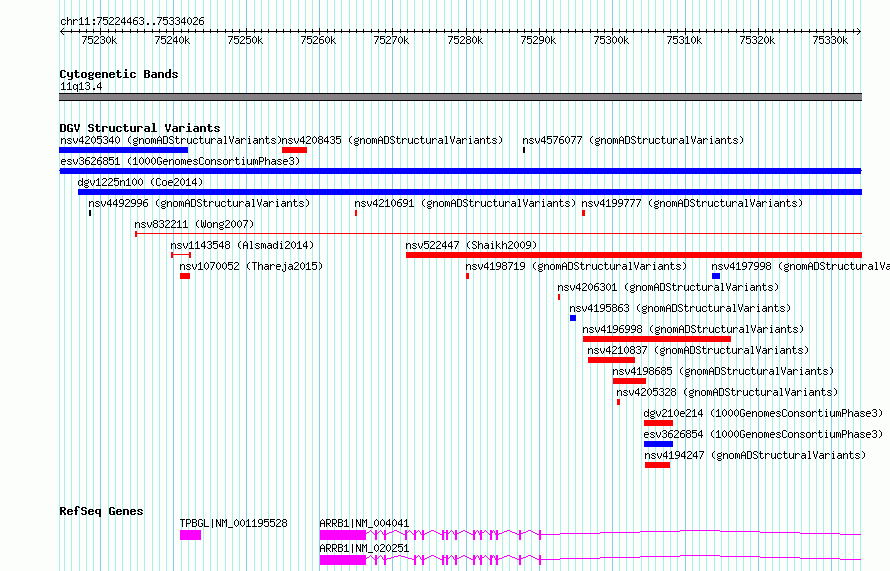The image size is (890, 571).
Task: Click the Cytogenetic Bands track title
Action: pyautogui.click(x=119, y=74)
